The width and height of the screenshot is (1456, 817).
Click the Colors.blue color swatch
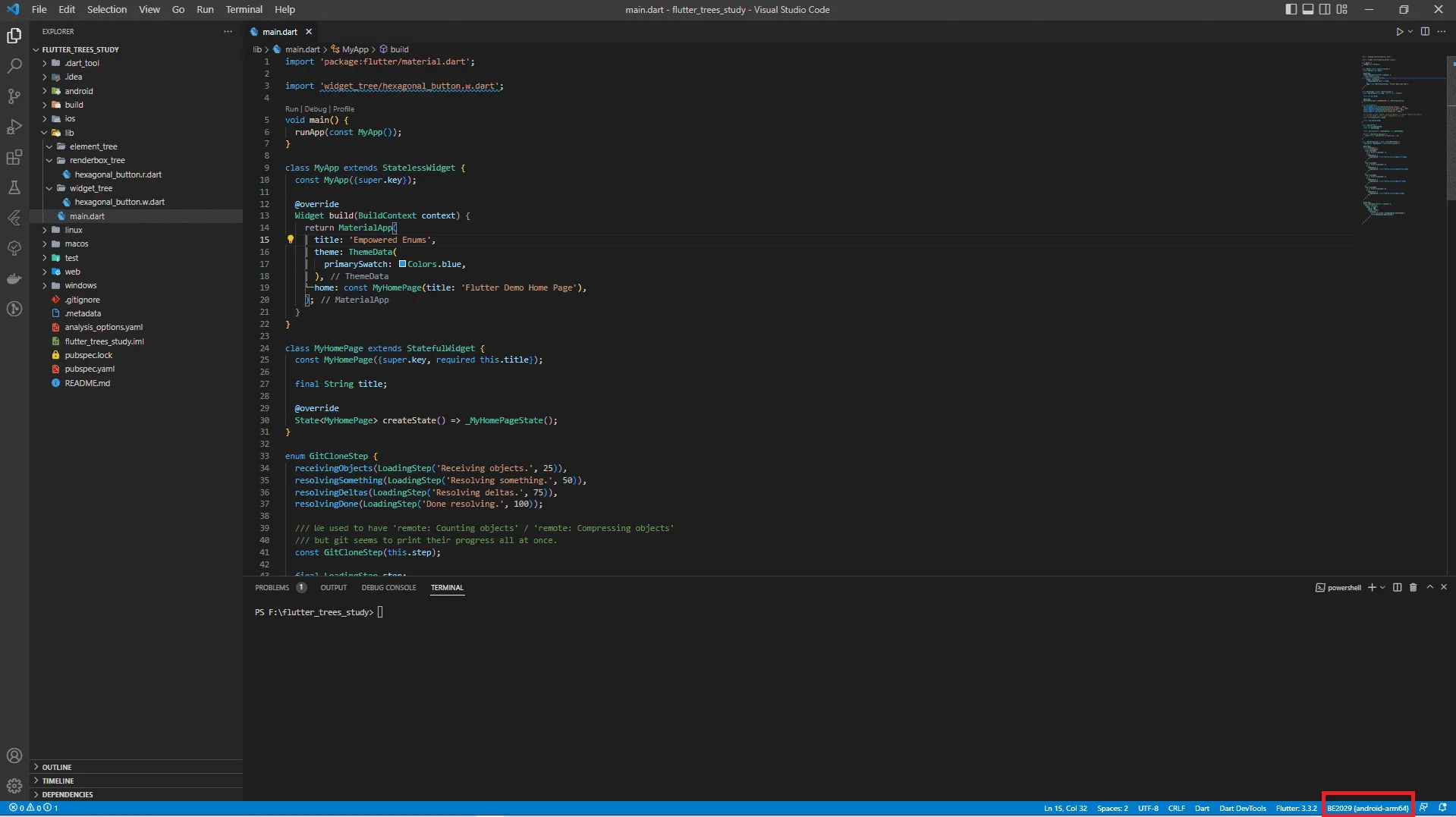pos(402,264)
